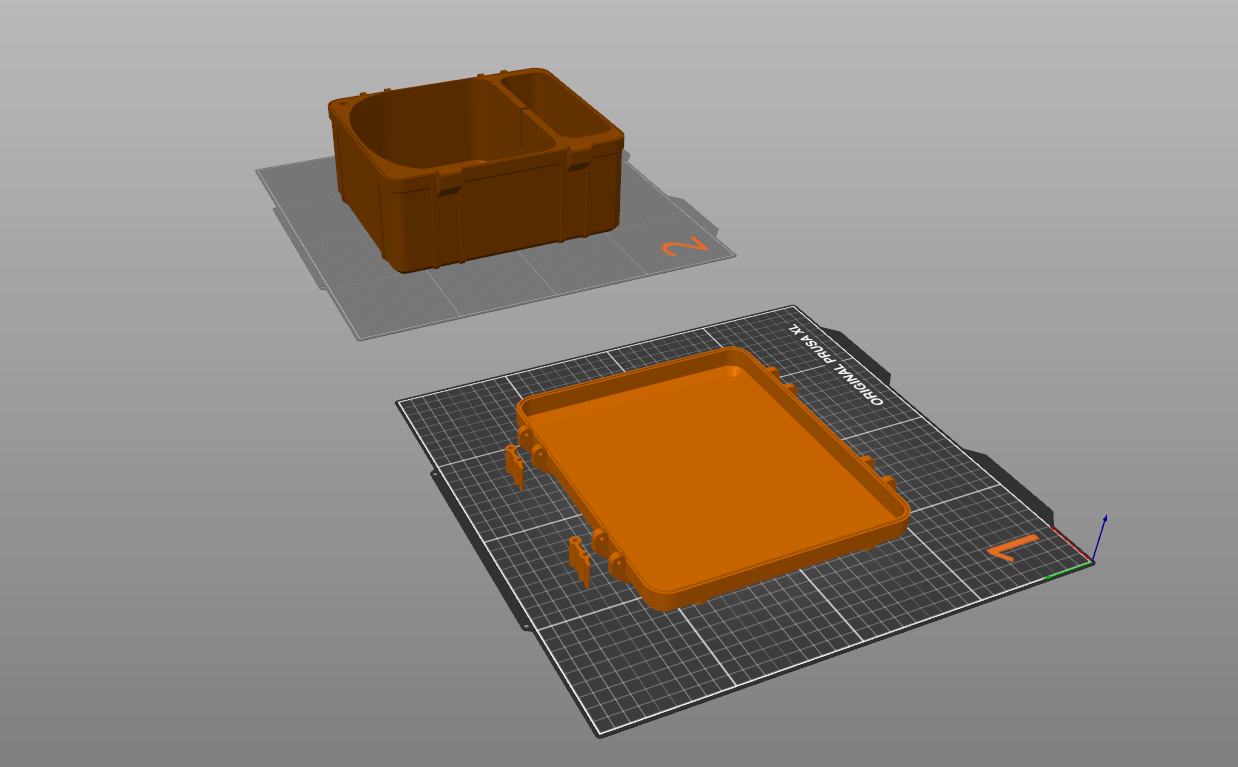Viewport: 1238px width, 767px height.
Task: Select the small latch part nearest front bed edge
Action: click(580, 561)
